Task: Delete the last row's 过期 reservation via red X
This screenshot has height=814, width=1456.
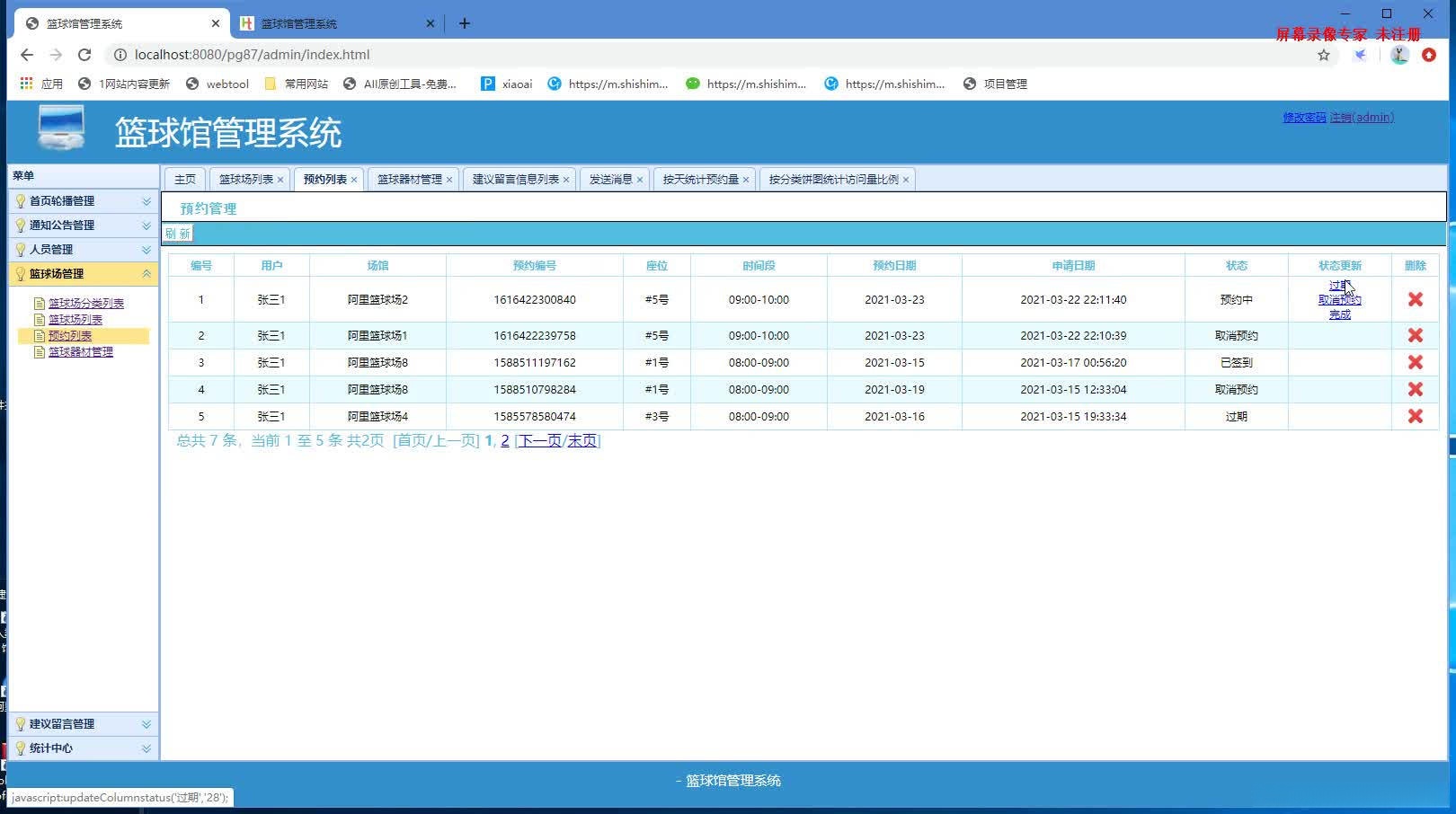Action: [1415, 416]
